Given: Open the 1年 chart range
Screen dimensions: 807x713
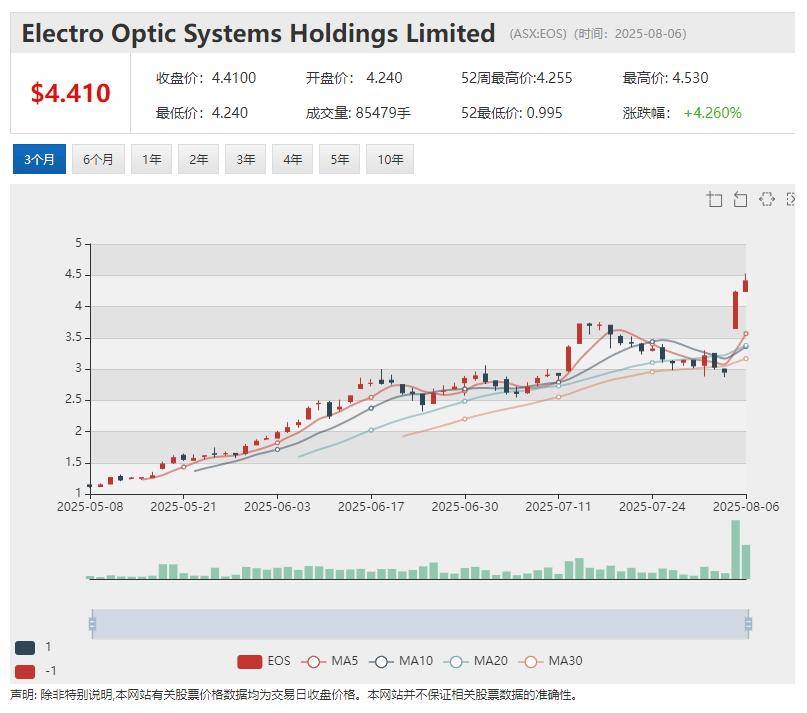Looking at the screenshot, I should (151, 159).
